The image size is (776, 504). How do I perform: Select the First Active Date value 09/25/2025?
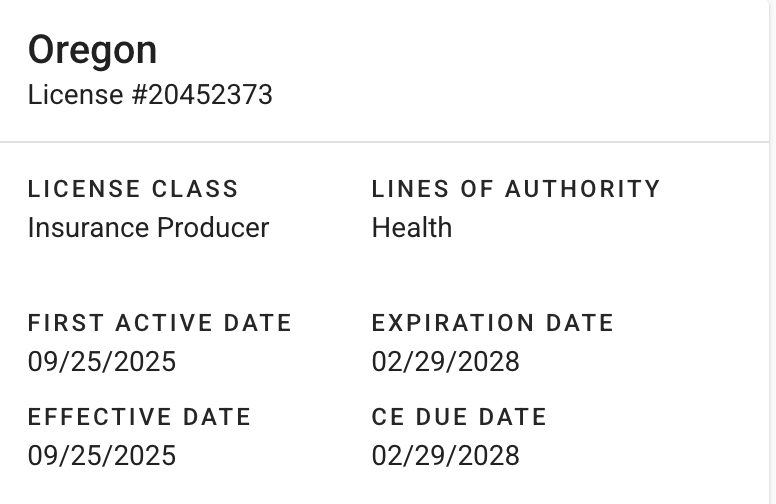point(102,361)
